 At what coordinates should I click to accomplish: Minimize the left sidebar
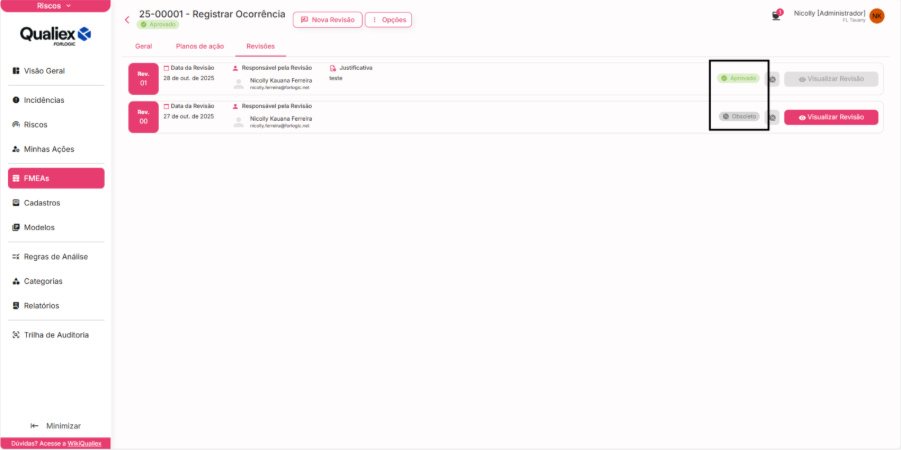(56, 425)
